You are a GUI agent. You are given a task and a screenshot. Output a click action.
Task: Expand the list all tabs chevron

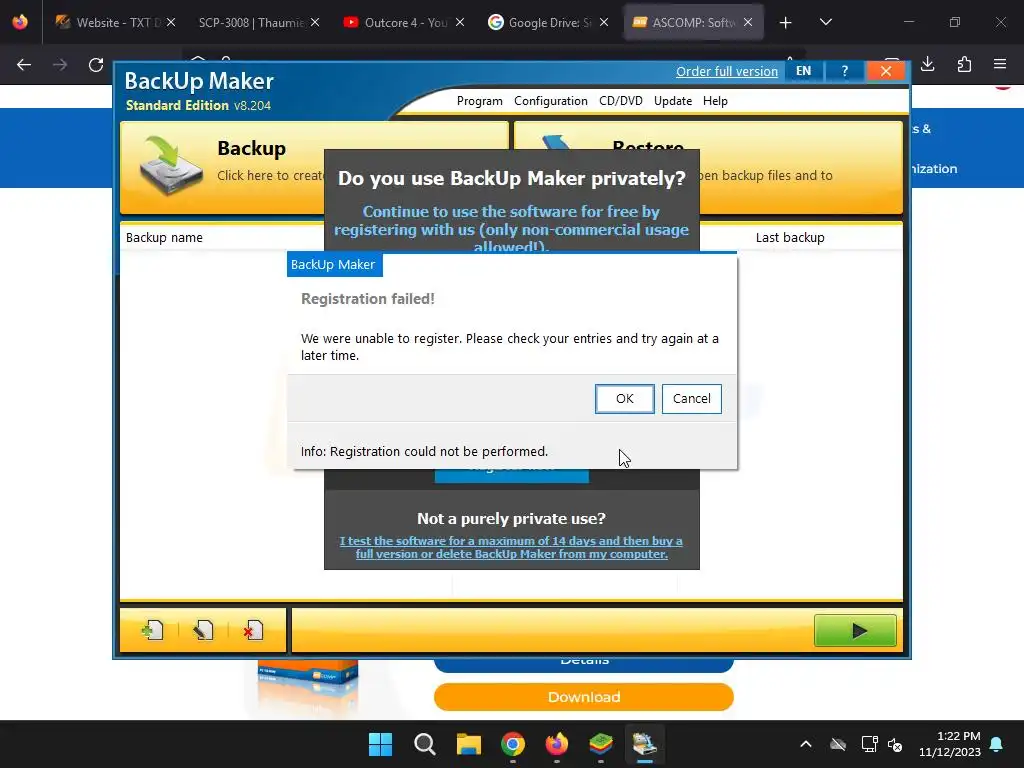[825, 22]
